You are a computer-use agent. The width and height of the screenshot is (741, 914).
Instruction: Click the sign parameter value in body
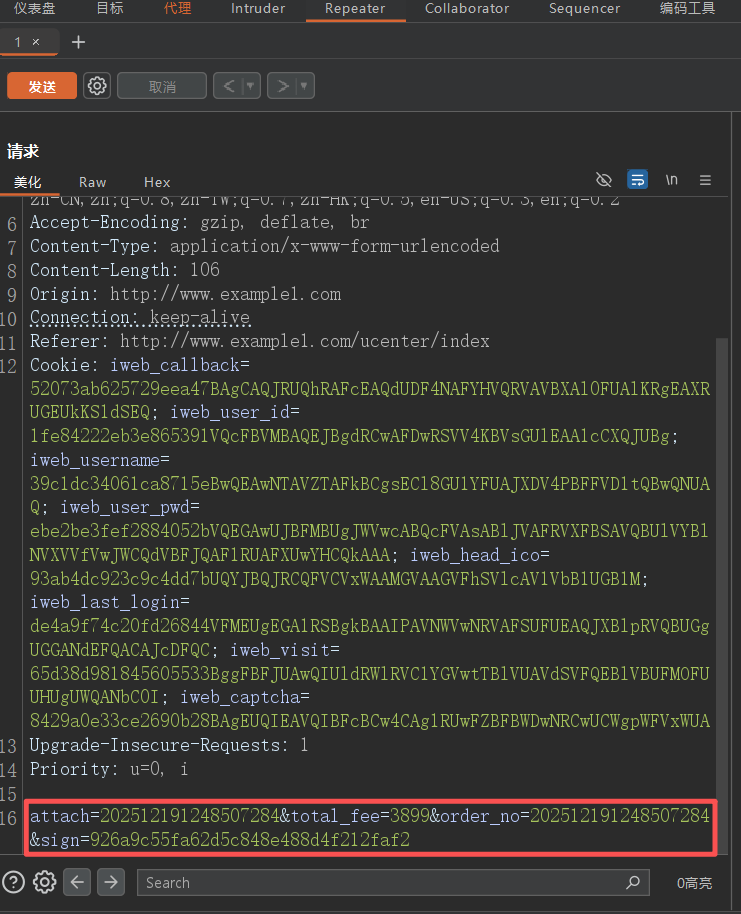[x=251, y=840]
